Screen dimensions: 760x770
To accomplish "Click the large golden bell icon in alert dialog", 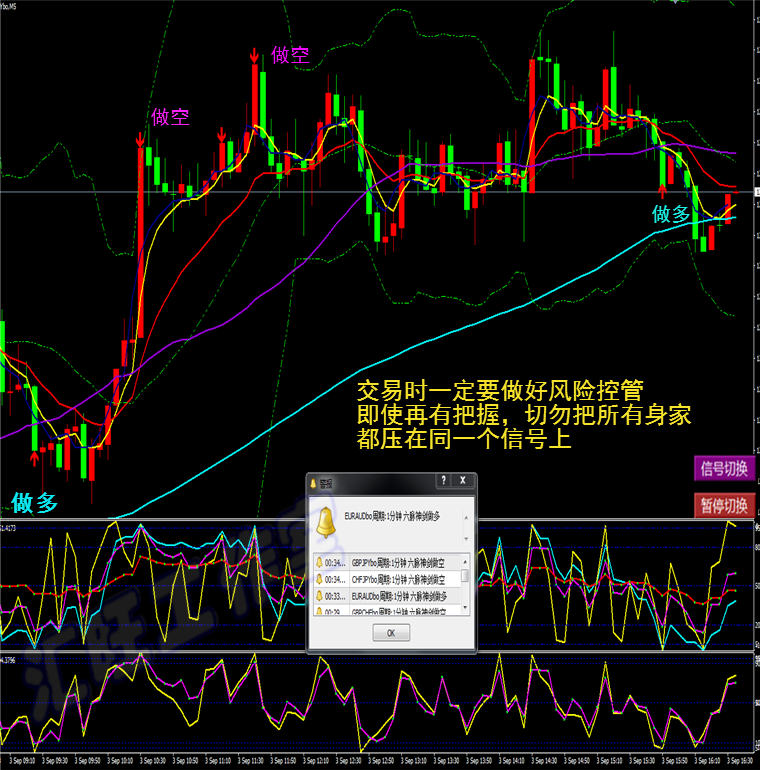I will coord(326,522).
